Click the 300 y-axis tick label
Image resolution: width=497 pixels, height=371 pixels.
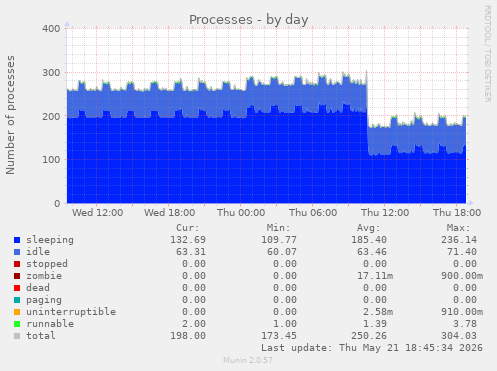tap(51, 73)
